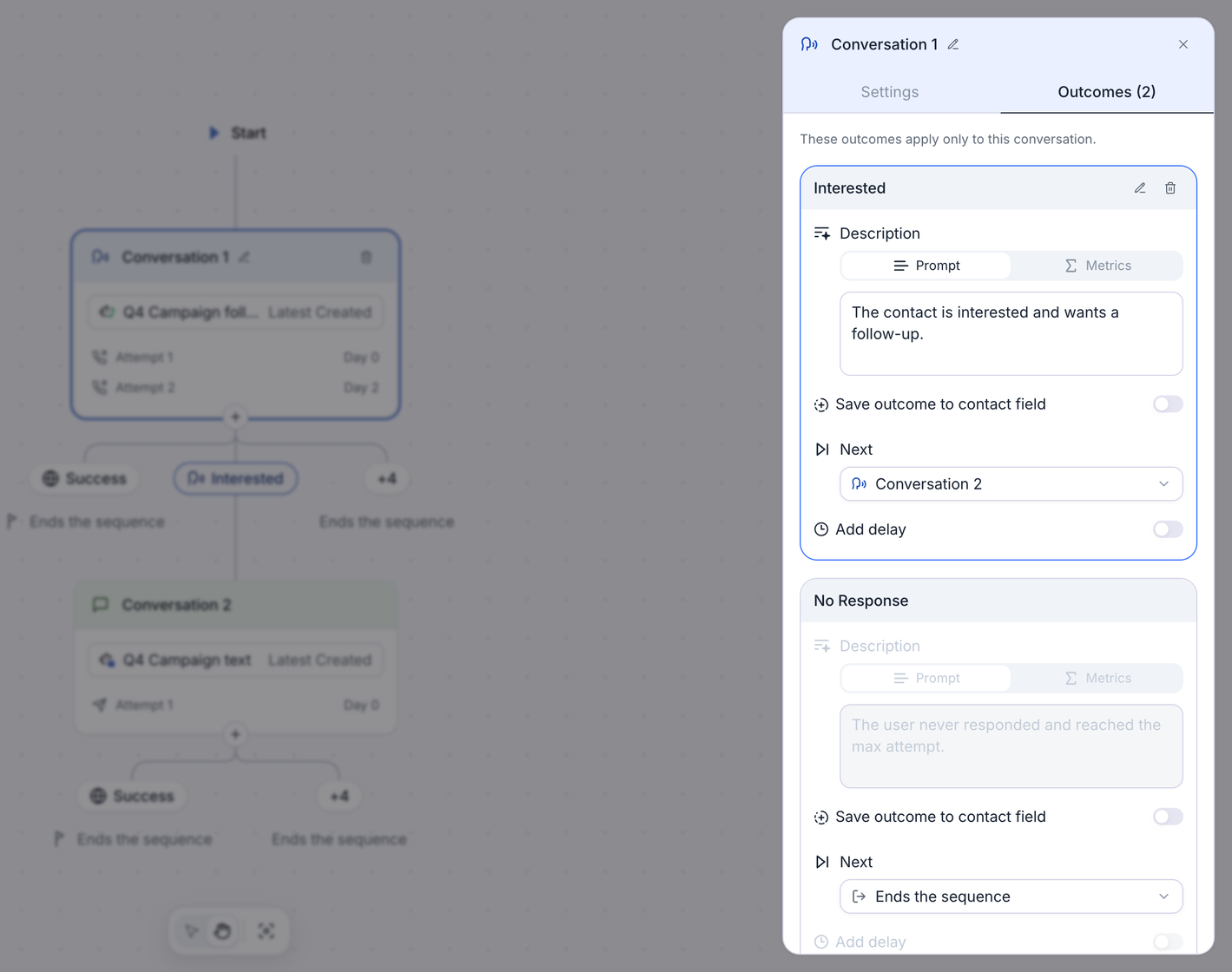
Task: Click the No Response prompt text box
Action: coord(1011,746)
